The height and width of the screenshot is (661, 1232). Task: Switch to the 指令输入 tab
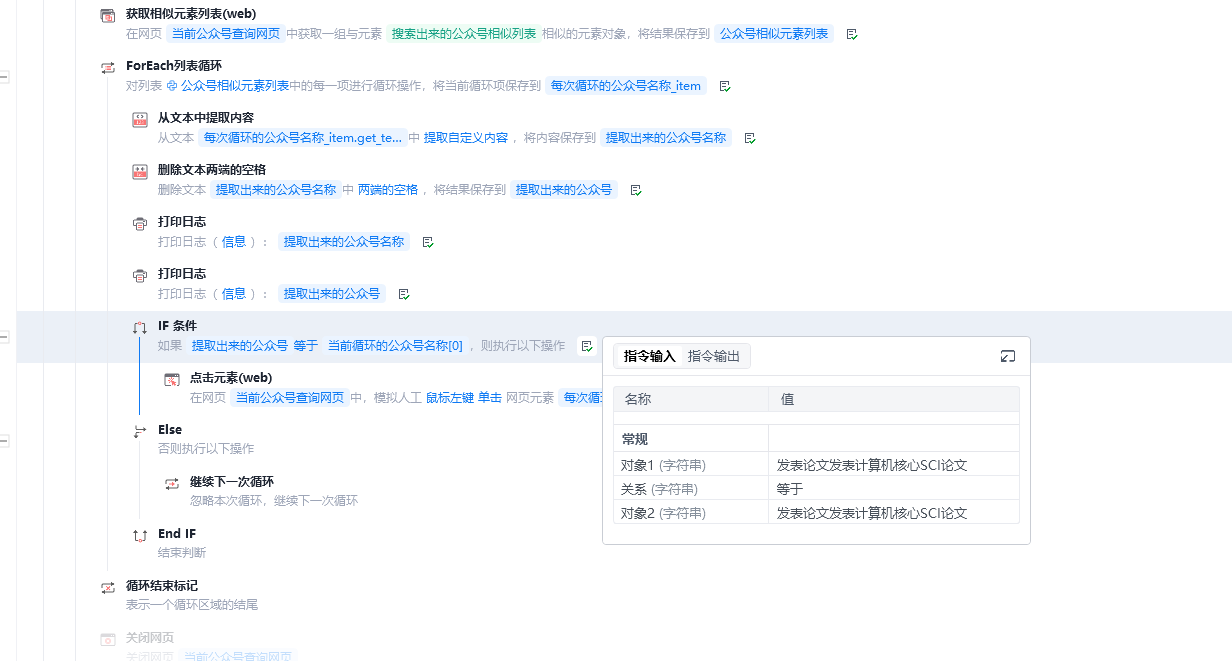[650, 356]
